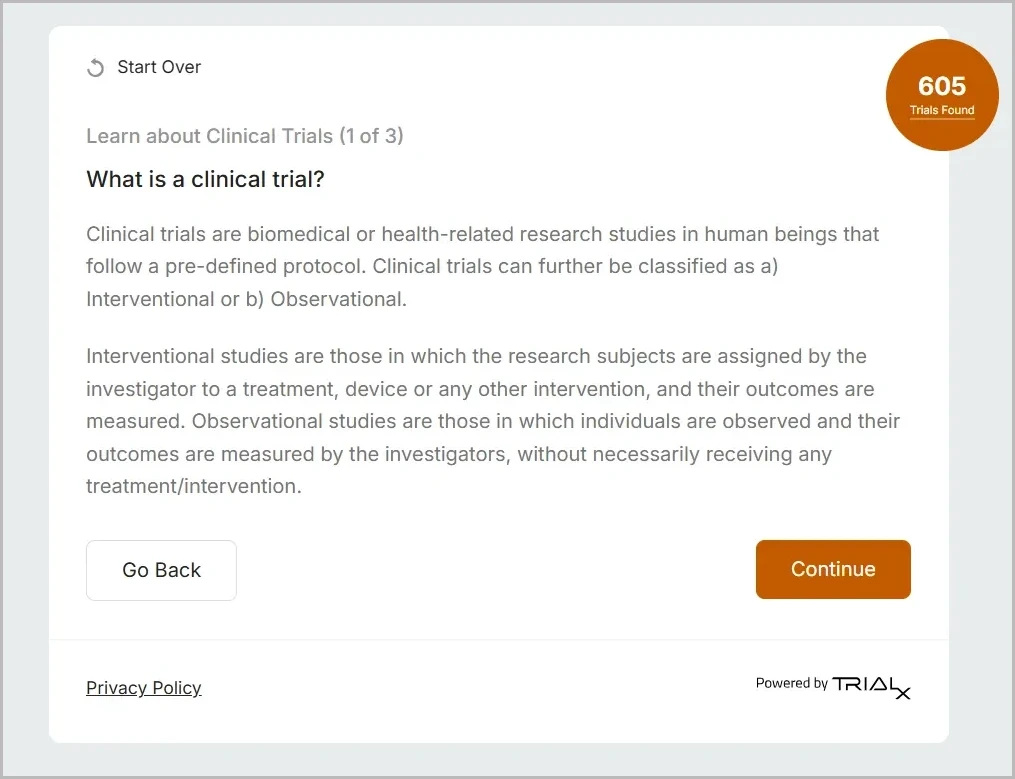Click the horizontal divider above the footer
1015x779 pixels.
point(498,639)
